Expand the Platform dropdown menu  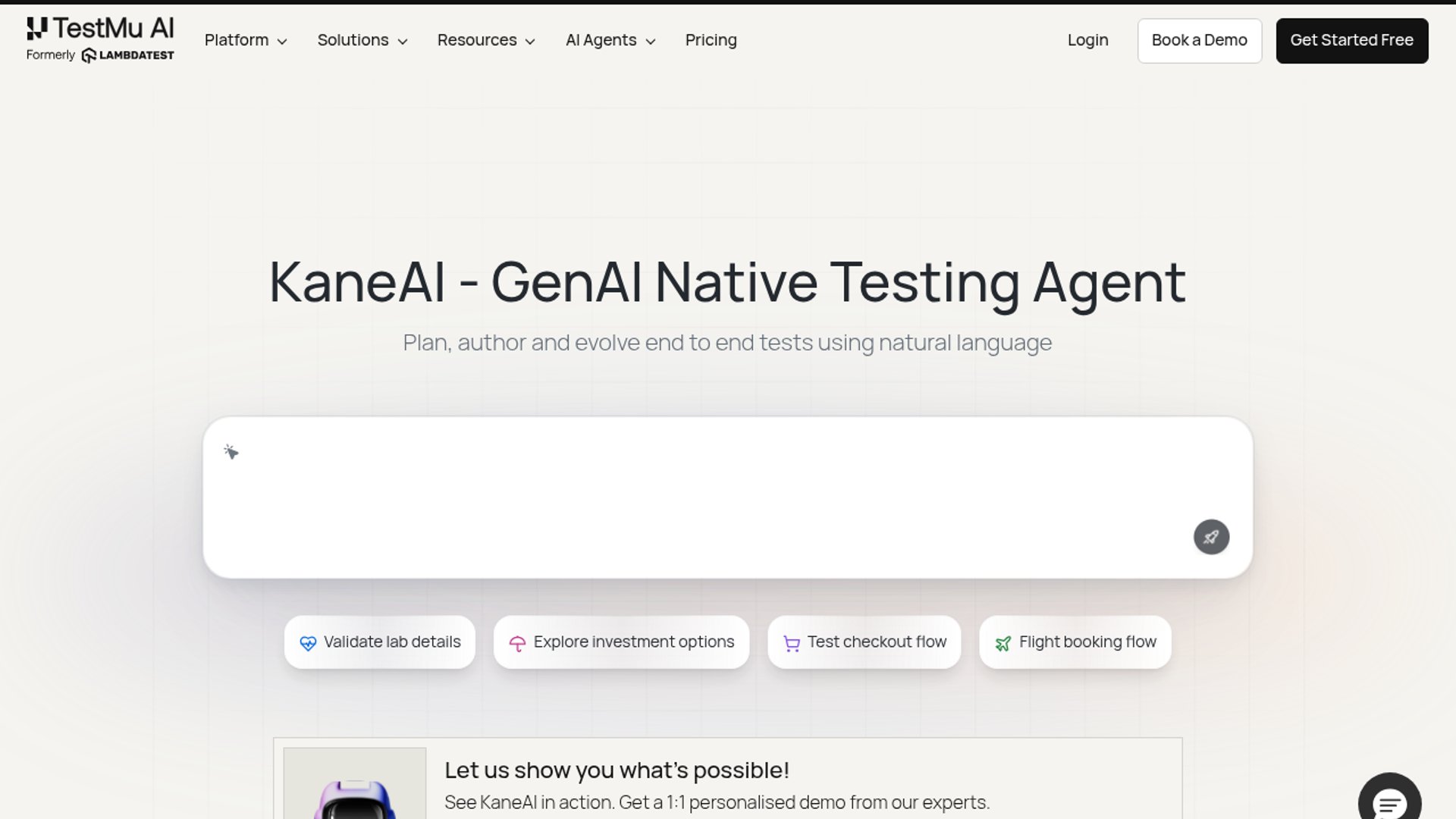[x=246, y=40]
